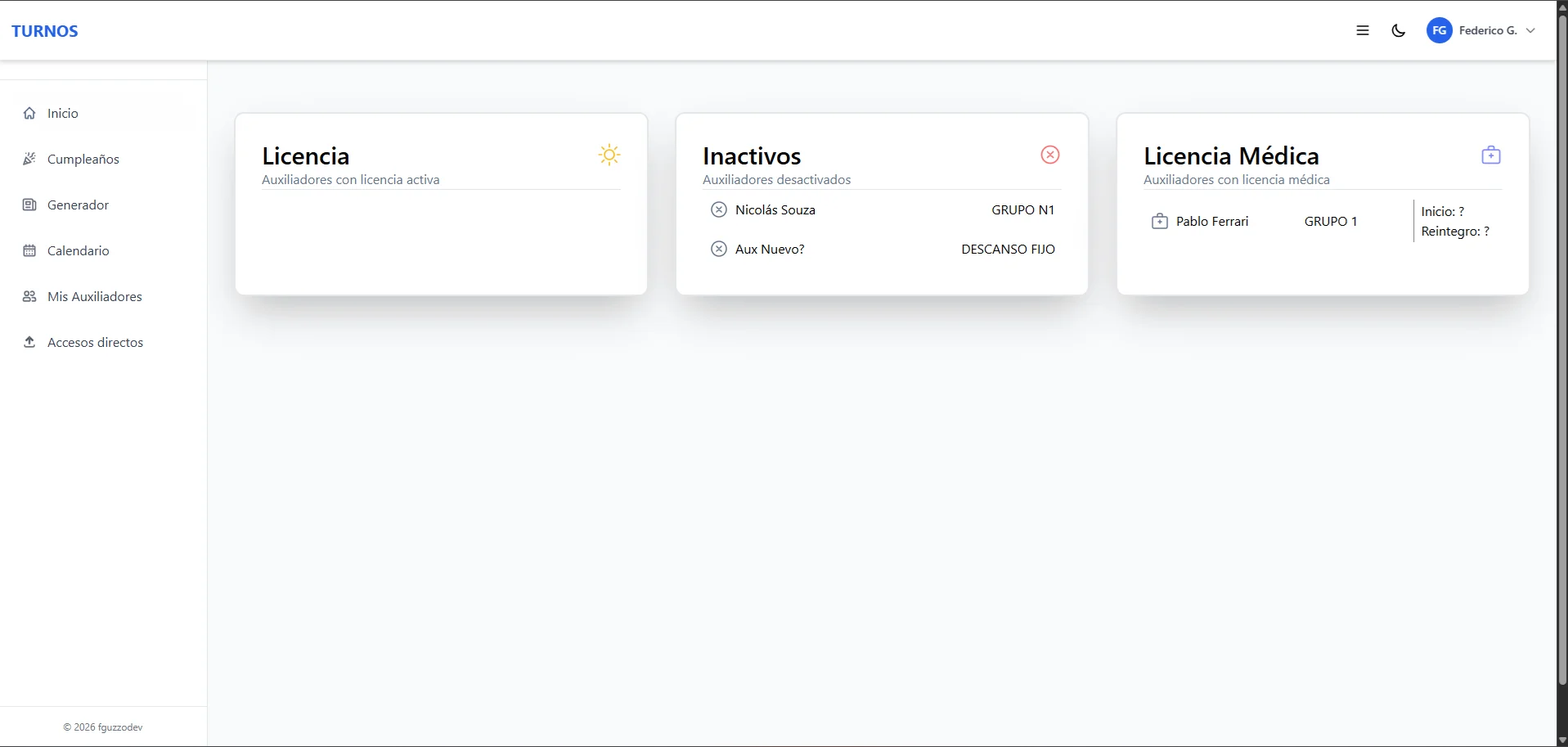Click the medical bag icon beside Pablo Ferrari
The height and width of the screenshot is (747, 1568).
click(x=1160, y=221)
